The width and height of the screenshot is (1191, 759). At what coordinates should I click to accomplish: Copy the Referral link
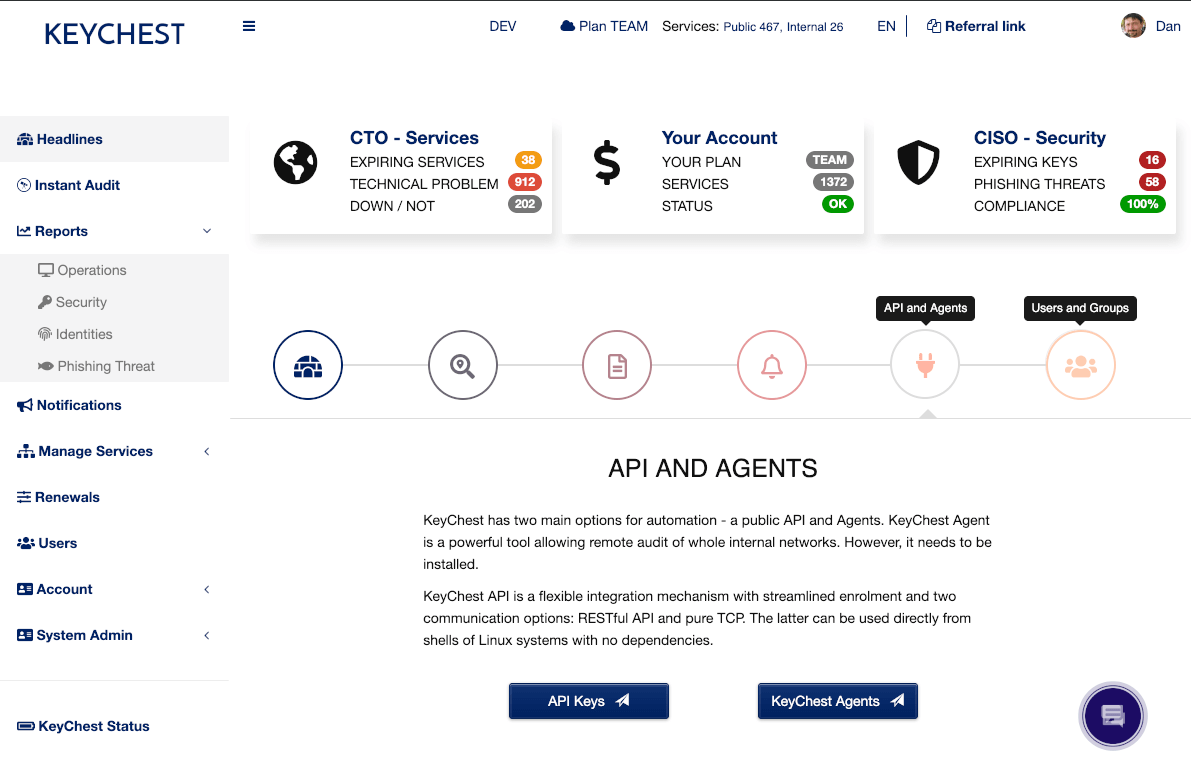tap(976, 27)
